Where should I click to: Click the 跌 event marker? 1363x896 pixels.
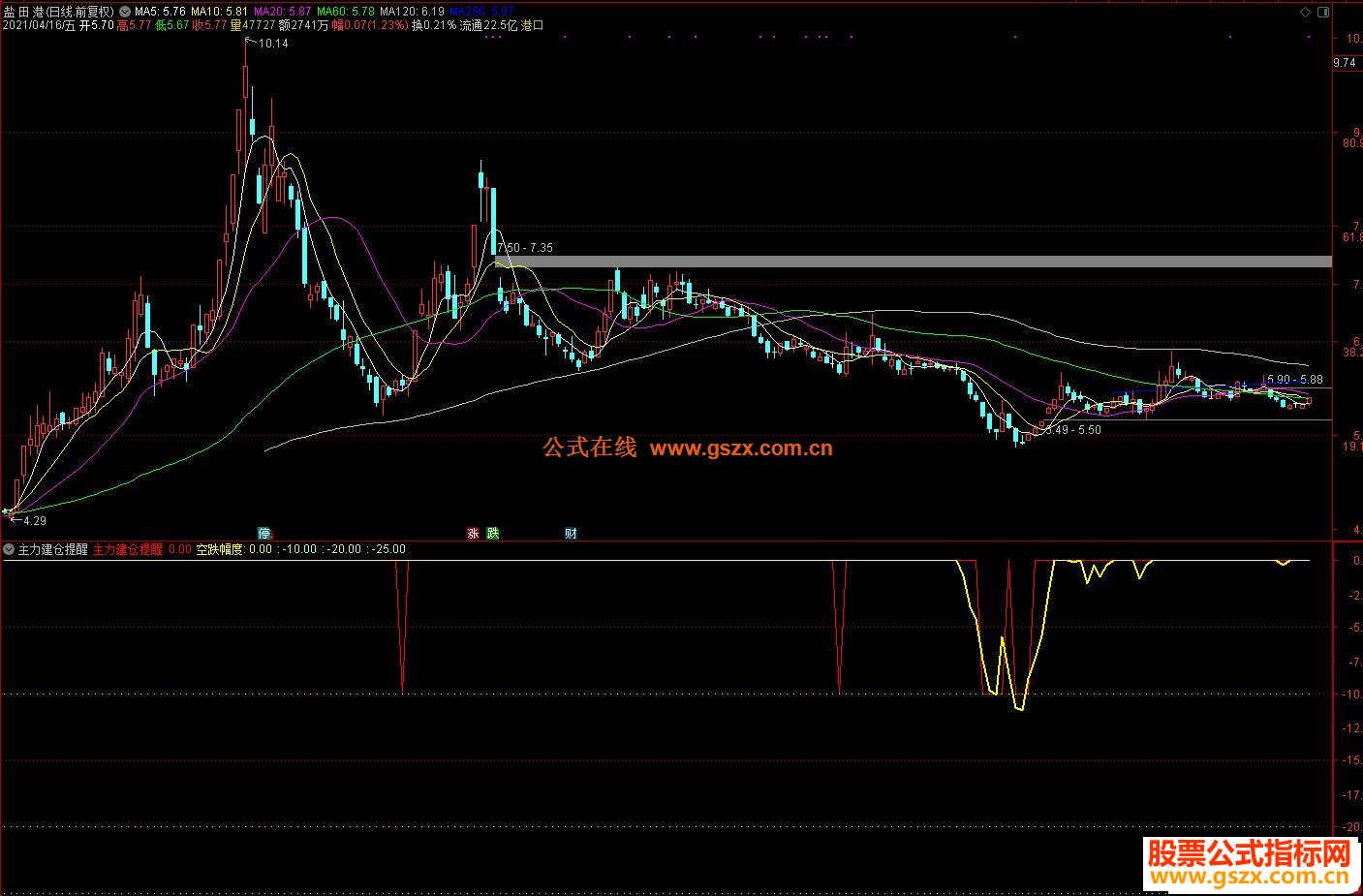pos(493,534)
